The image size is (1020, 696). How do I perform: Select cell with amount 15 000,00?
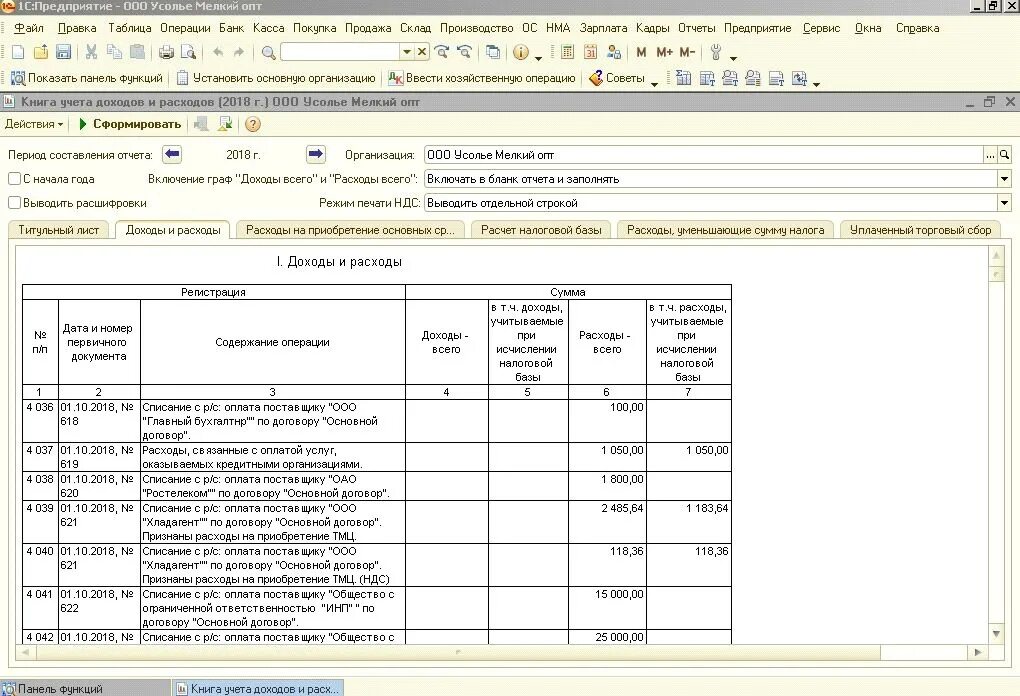(607, 608)
